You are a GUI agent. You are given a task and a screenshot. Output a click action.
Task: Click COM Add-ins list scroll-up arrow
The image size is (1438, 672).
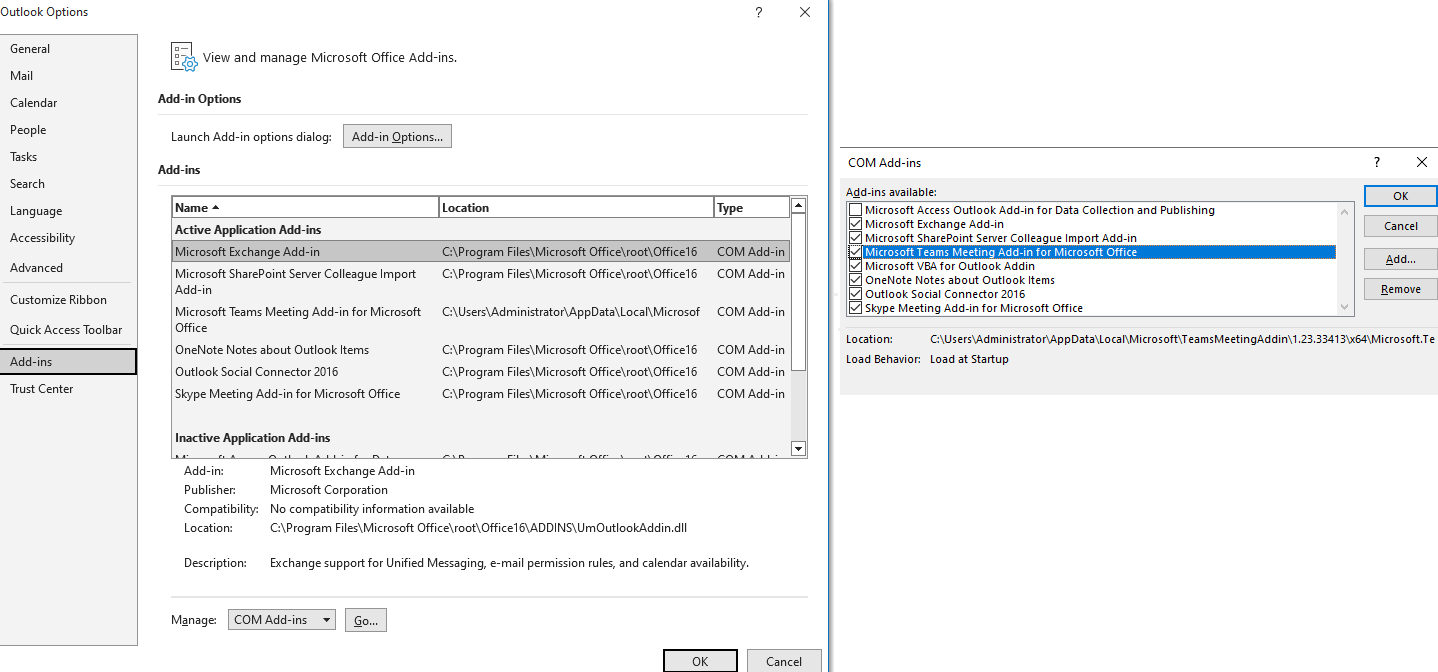[x=1346, y=211]
